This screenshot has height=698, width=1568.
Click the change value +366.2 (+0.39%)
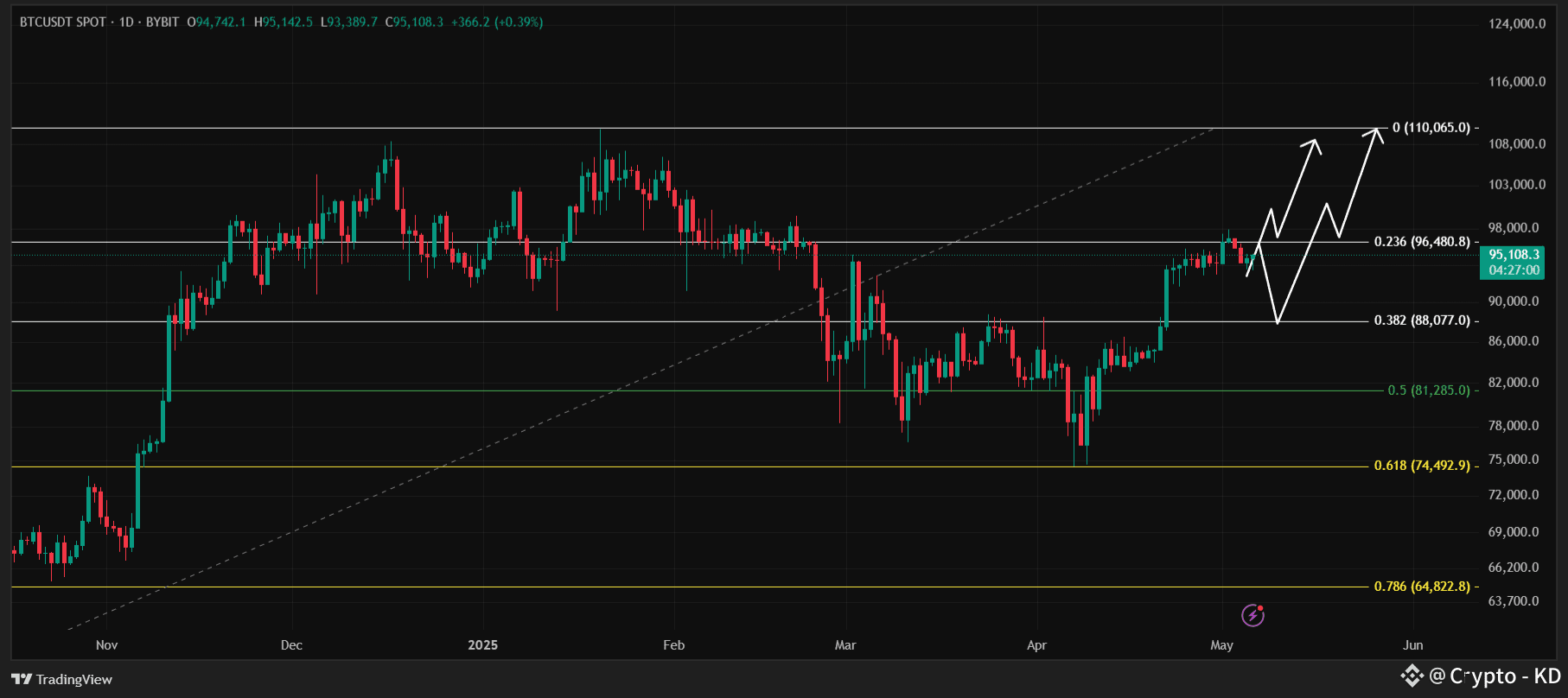(497, 22)
